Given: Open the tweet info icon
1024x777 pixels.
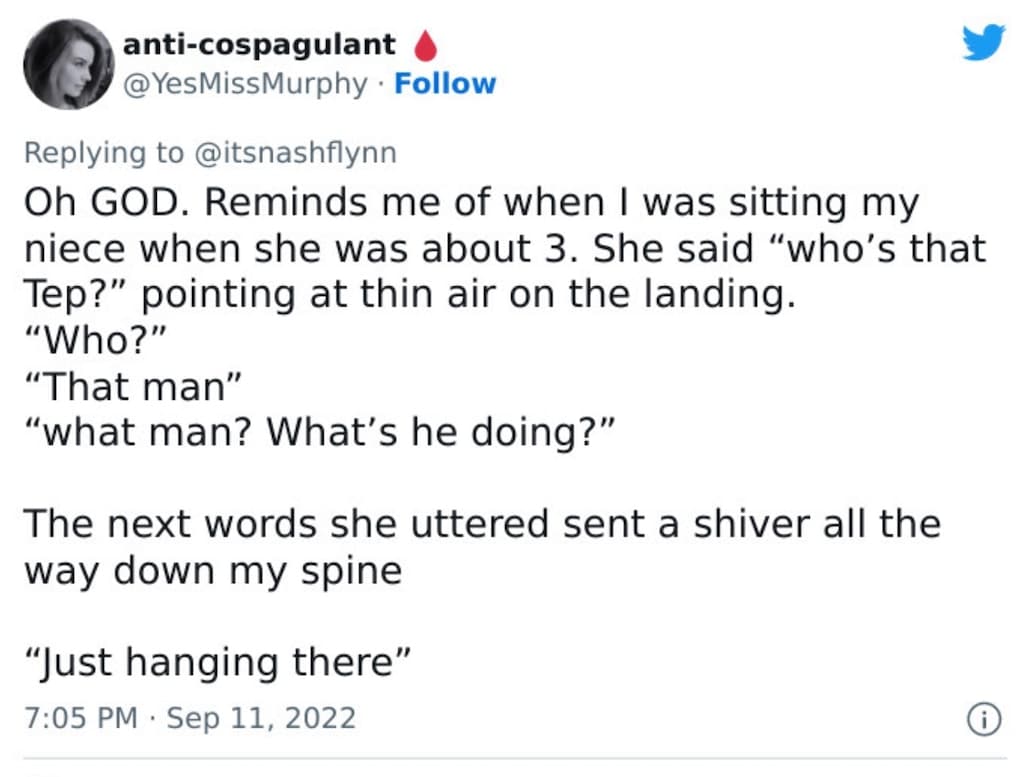Looking at the screenshot, I should coord(984,720).
